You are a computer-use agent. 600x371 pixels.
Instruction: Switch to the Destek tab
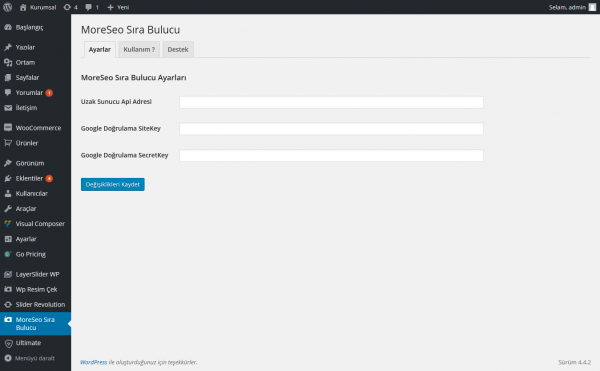click(178, 49)
